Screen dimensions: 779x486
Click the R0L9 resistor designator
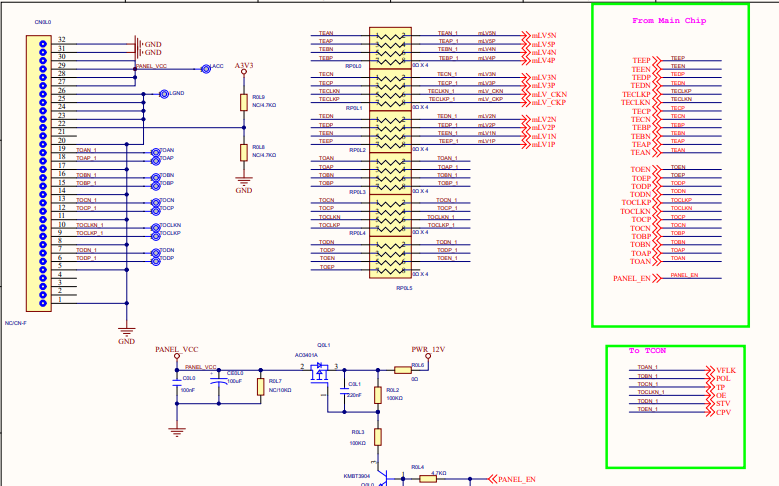(x=258, y=97)
